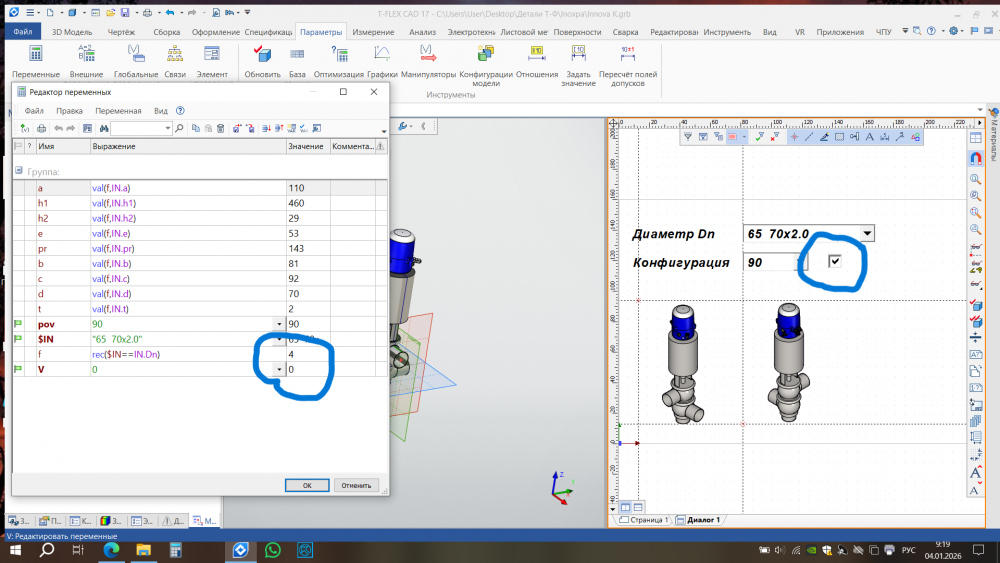Open dropdown arrow in the V variable row

click(x=278, y=370)
